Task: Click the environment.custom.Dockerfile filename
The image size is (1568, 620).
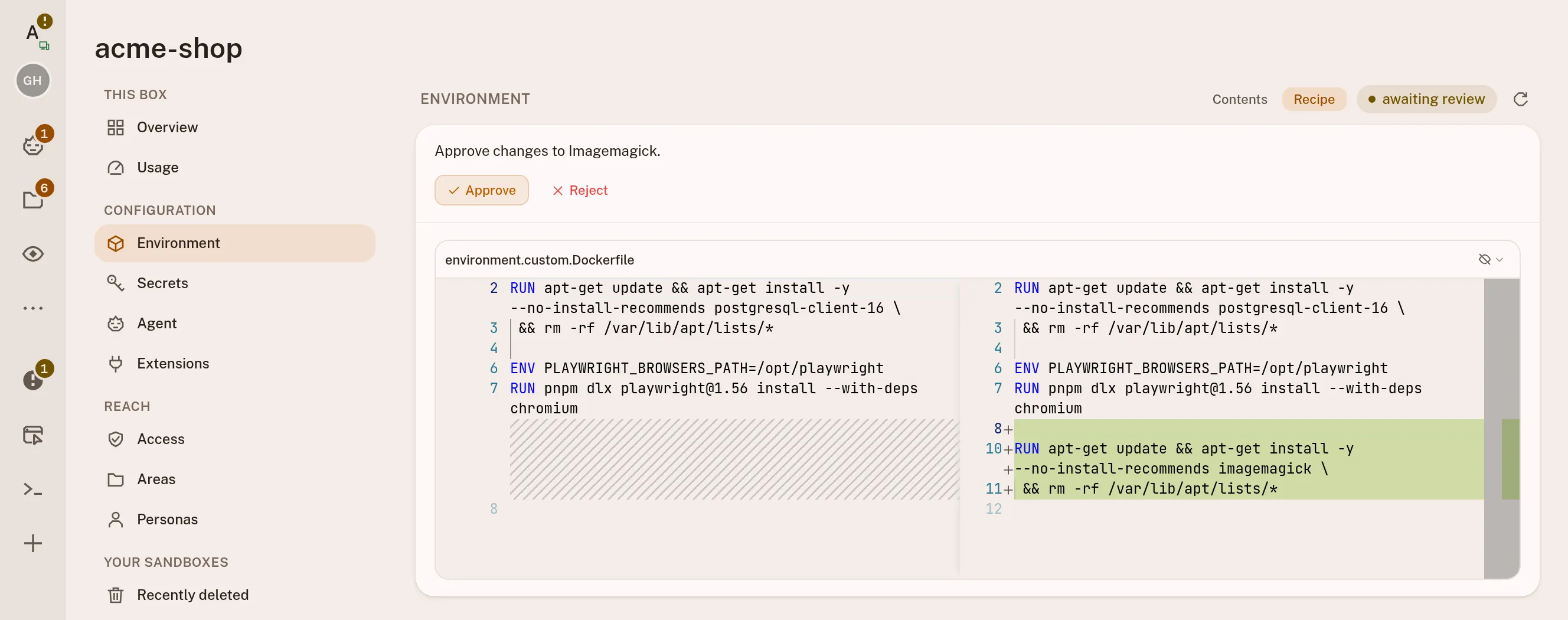Action: [x=540, y=260]
